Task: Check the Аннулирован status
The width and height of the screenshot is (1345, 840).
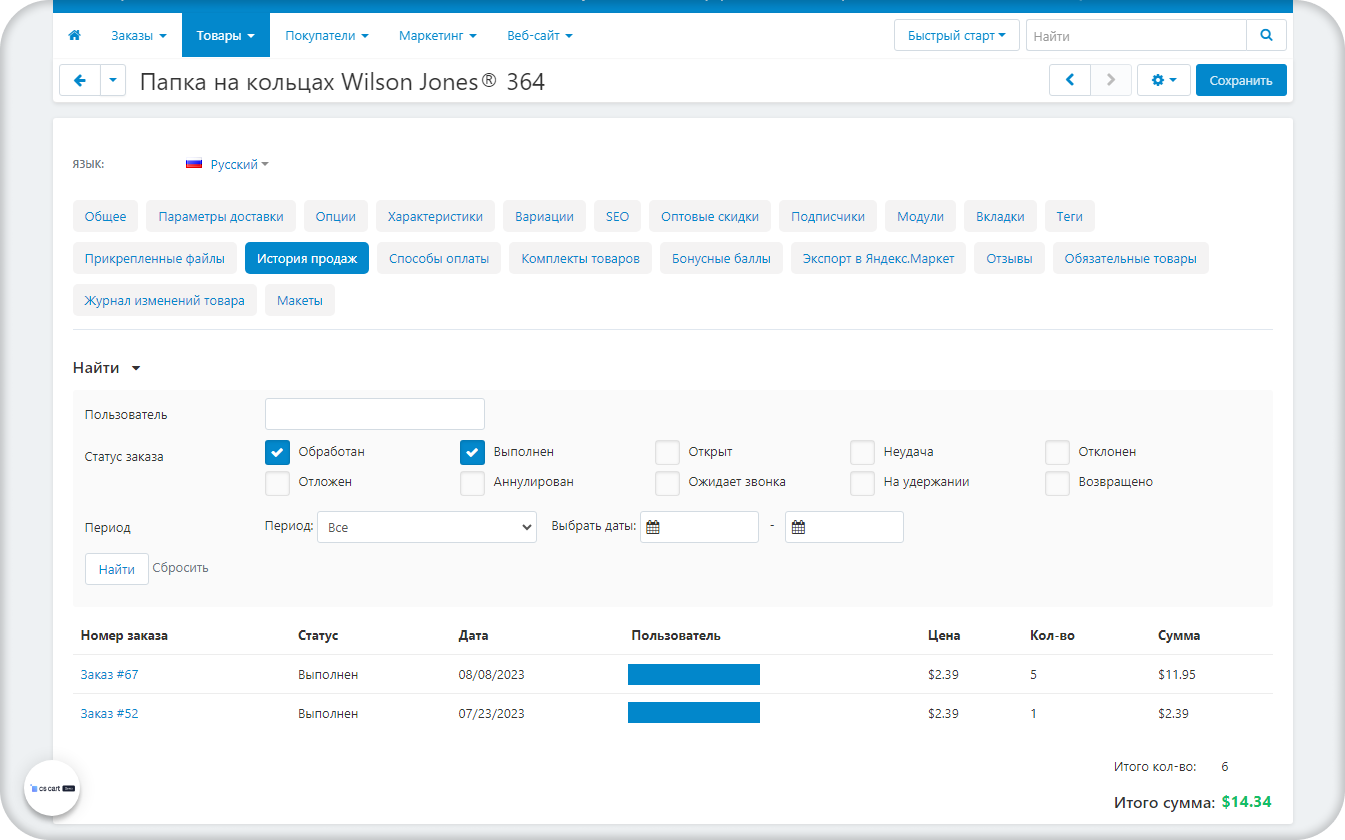Action: tap(472, 482)
